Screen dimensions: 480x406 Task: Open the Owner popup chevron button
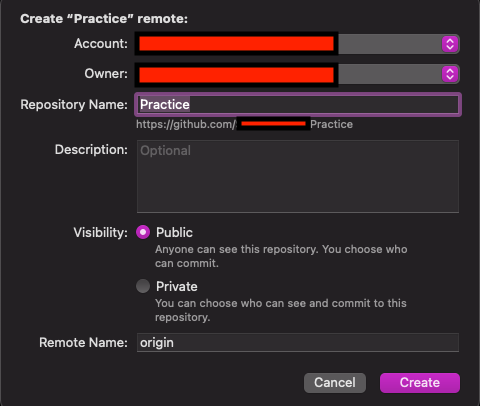pos(450,74)
